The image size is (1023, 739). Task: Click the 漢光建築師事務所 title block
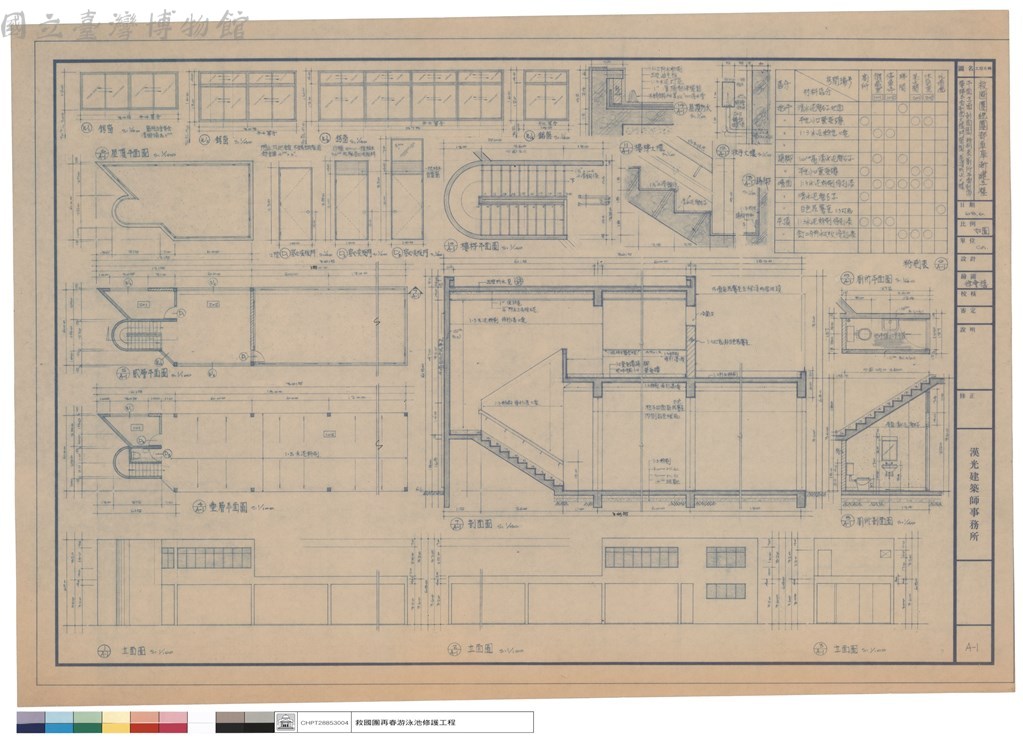click(973, 494)
